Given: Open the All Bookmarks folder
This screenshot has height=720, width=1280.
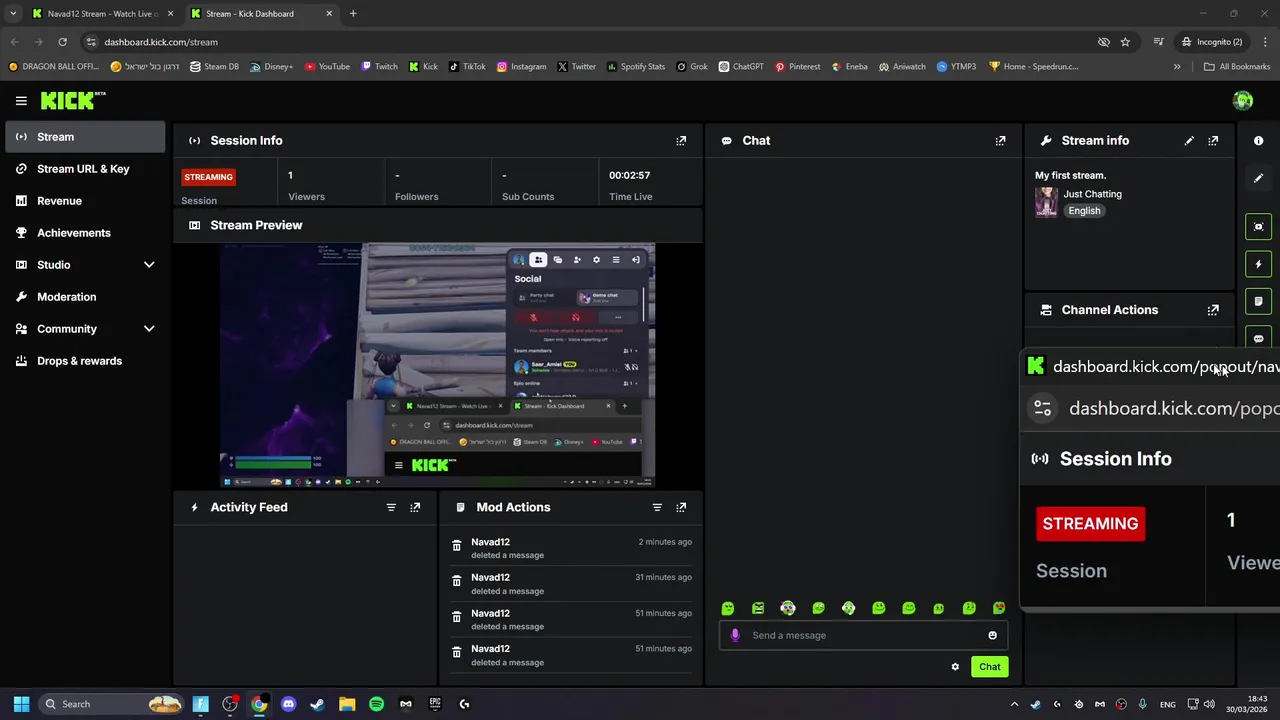Looking at the screenshot, I should pos(1237,67).
